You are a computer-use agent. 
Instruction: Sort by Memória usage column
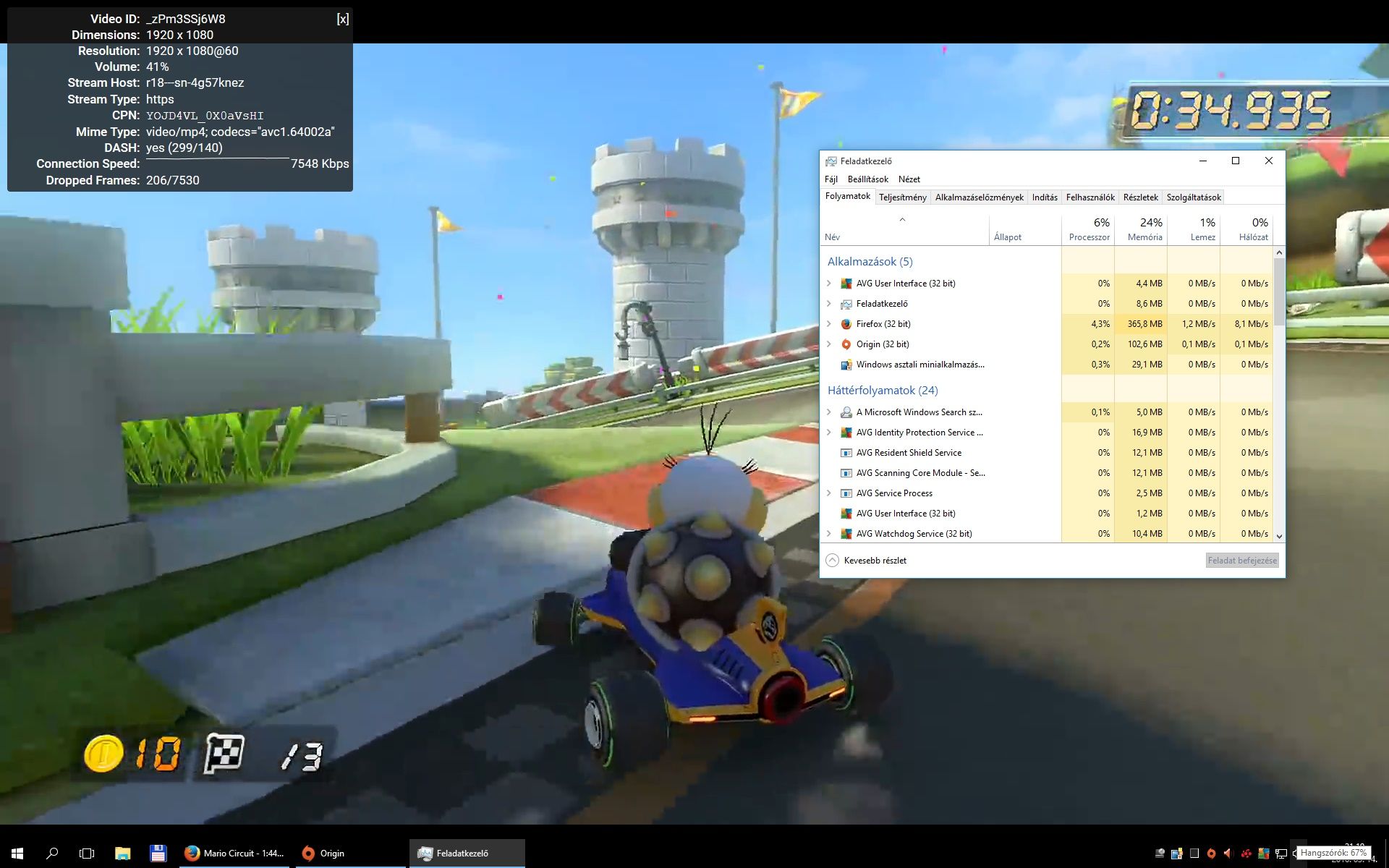(x=1141, y=229)
